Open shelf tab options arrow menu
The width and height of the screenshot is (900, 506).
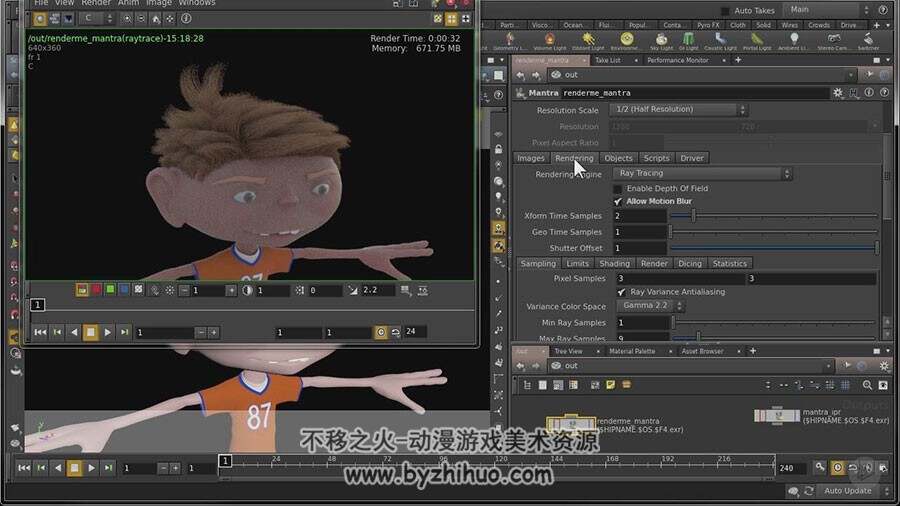(889, 25)
